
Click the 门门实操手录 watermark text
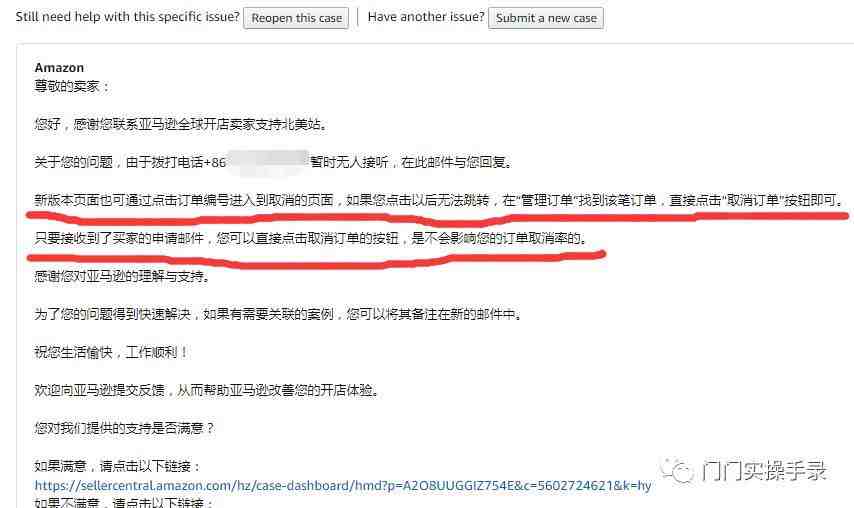[x=764, y=470]
